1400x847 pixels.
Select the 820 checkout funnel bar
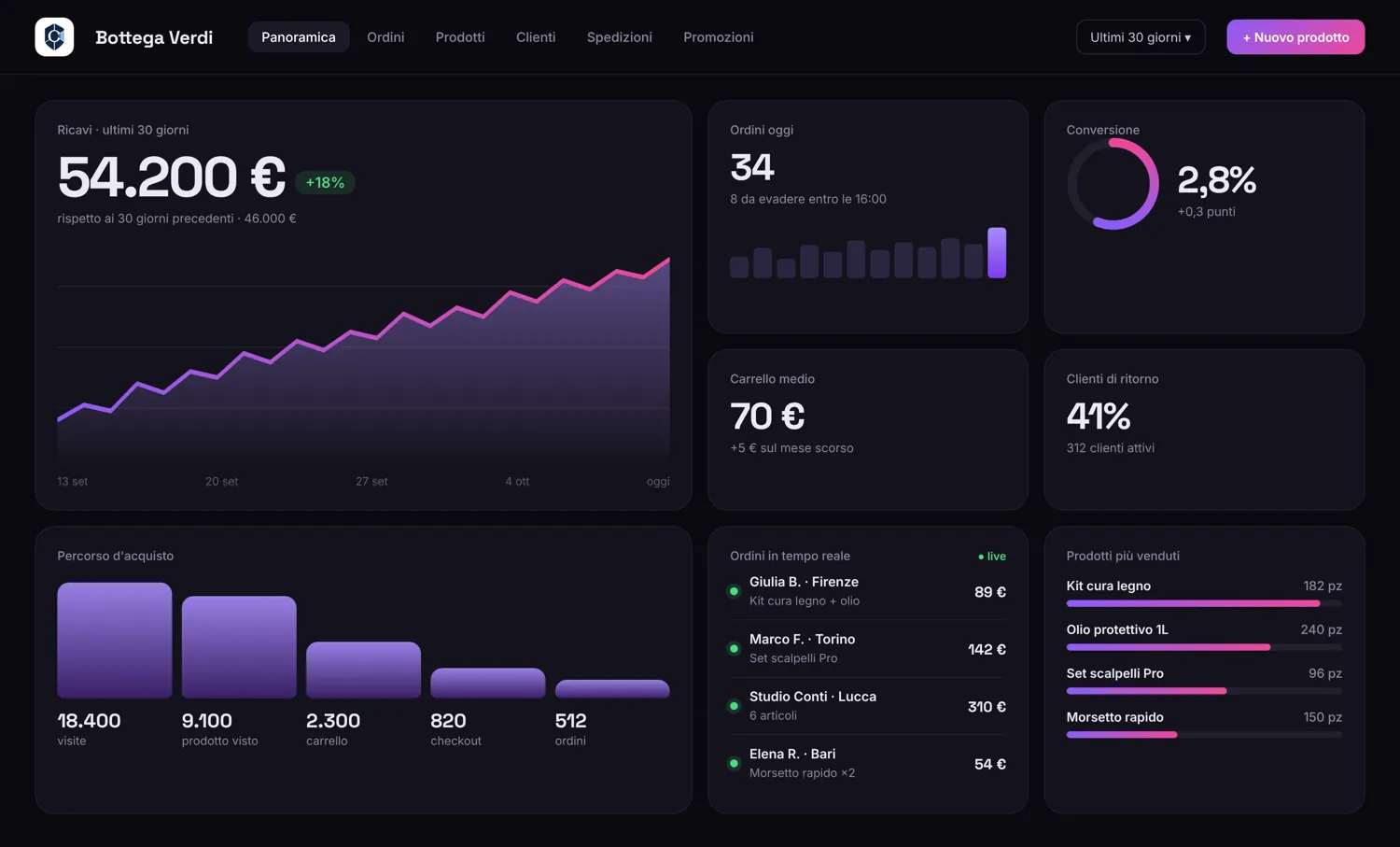click(488, 683)
